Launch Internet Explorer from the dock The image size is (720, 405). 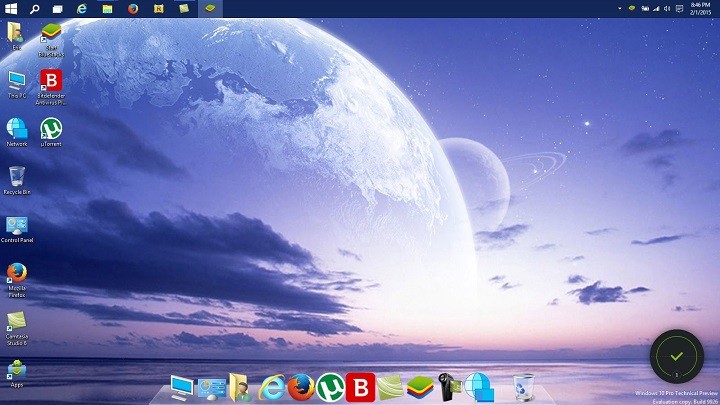click(x=271, y=388)
